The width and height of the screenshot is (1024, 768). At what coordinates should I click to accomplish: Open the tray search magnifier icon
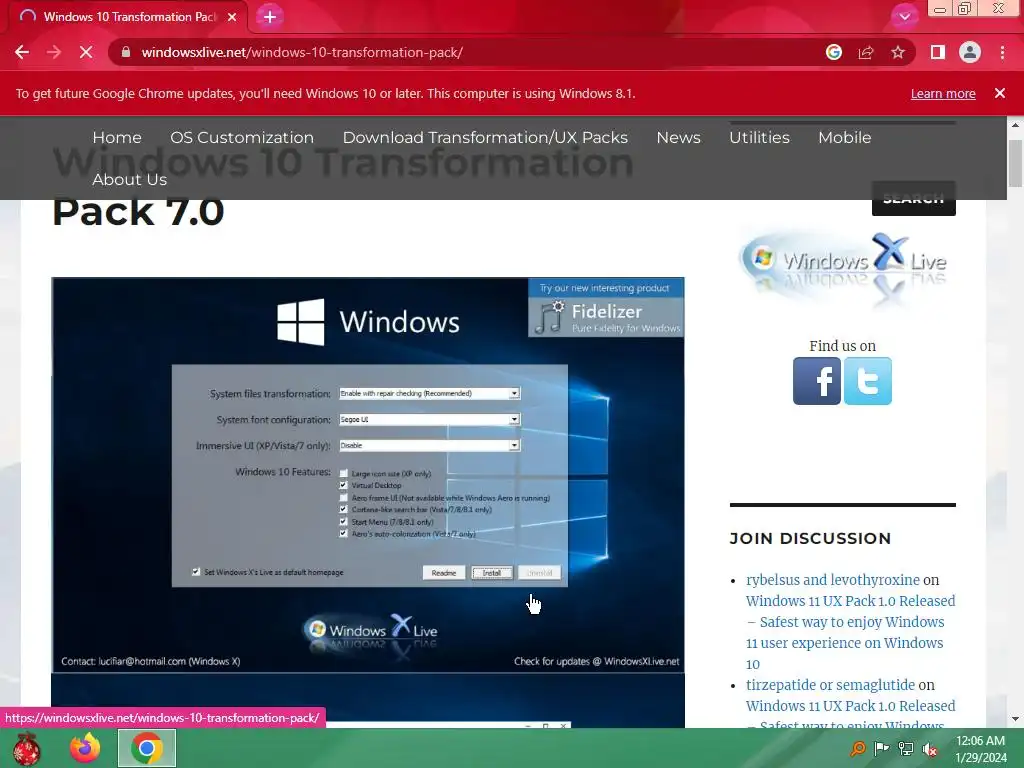coord(858,748)
